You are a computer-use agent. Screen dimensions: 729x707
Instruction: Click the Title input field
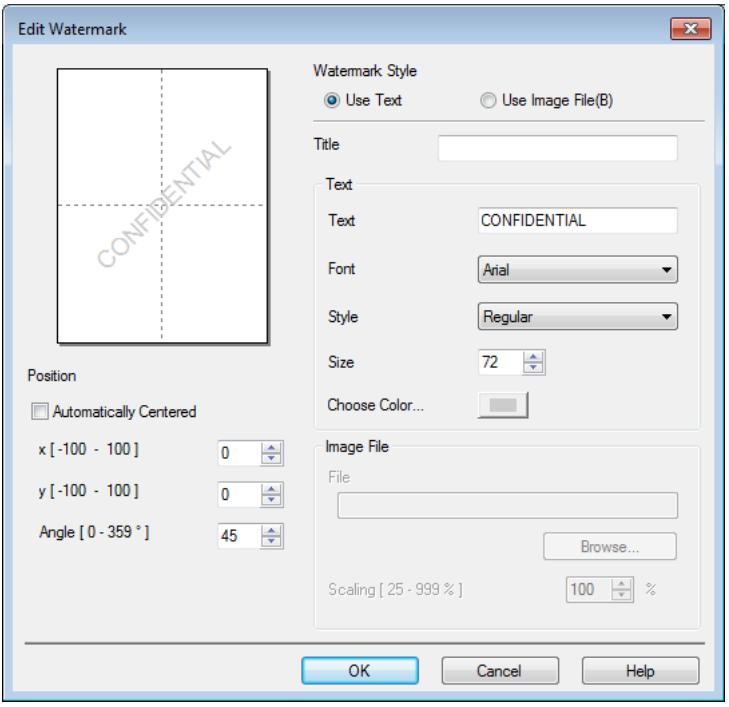[557, 148]
